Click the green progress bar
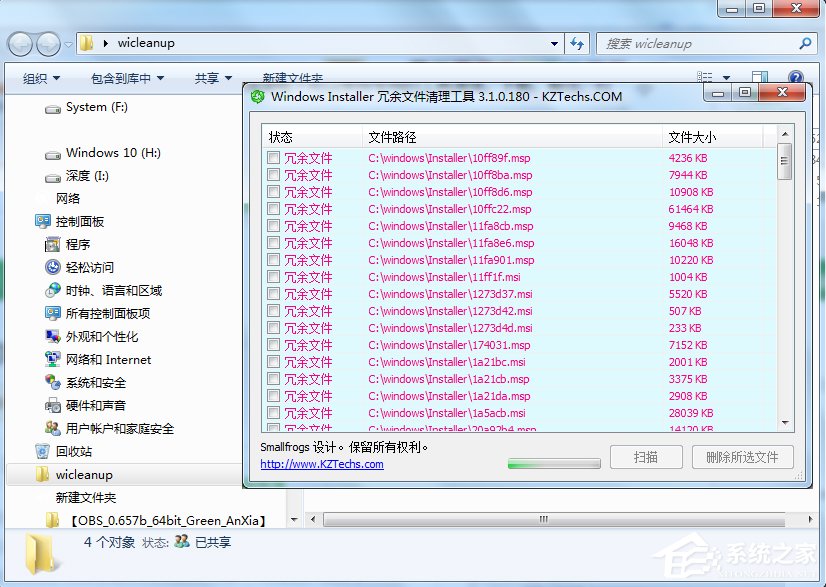The height and width of the screenshot is (587, 826). click(553, 463)
